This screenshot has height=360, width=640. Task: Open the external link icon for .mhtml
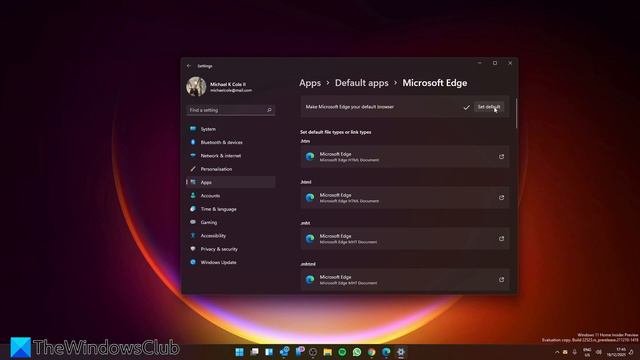tap(501, 280)
